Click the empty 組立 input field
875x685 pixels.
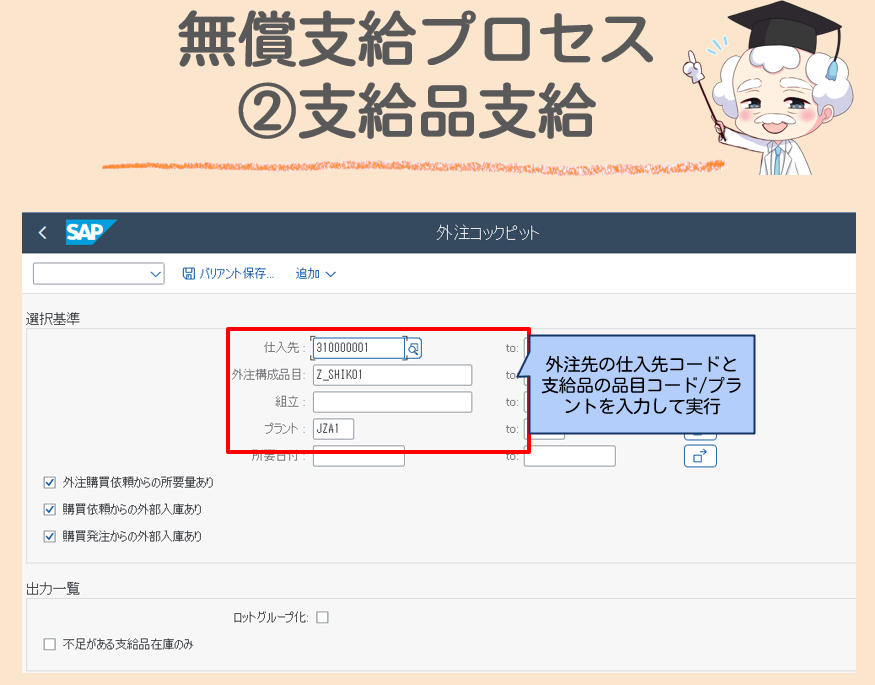(391, 402)
